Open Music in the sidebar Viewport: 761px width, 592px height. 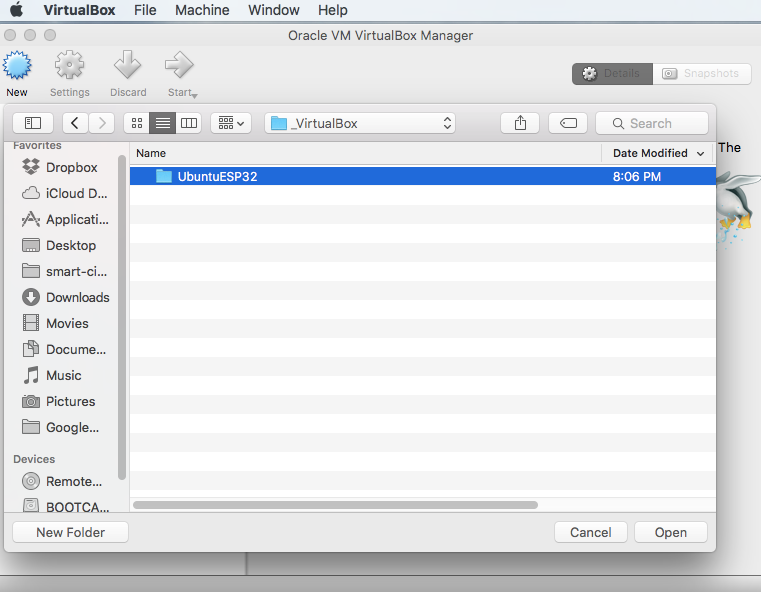point(51,375)
